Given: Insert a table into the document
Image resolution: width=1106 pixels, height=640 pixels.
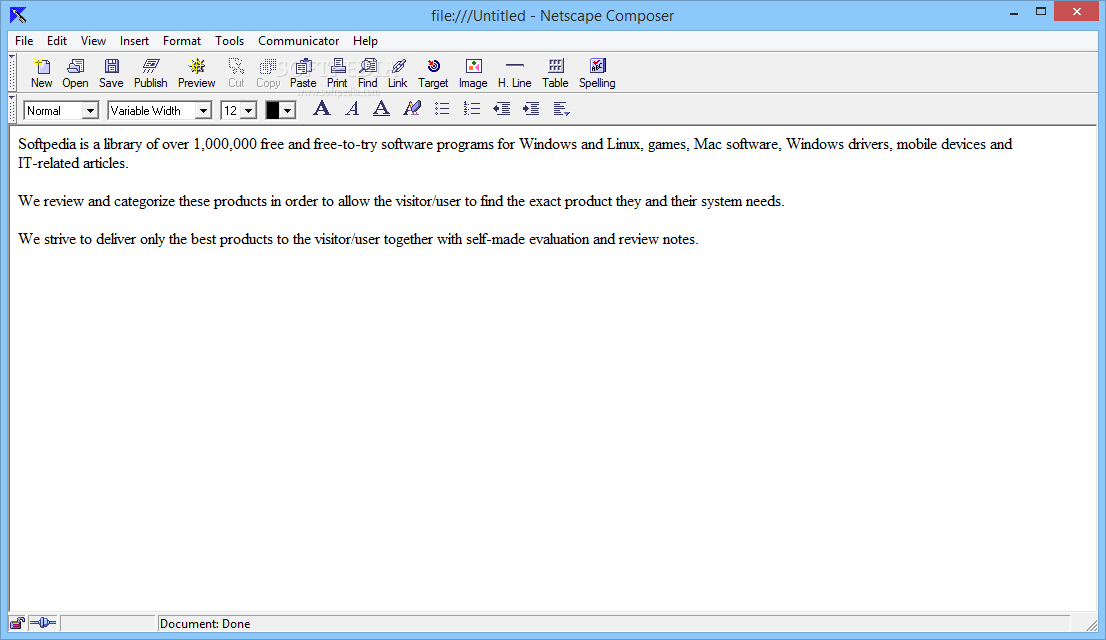Looking at the screenshot, I should (555, 71).
